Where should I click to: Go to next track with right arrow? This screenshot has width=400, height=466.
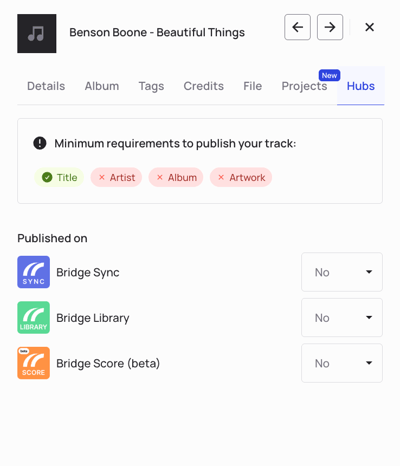coord(330,27)
